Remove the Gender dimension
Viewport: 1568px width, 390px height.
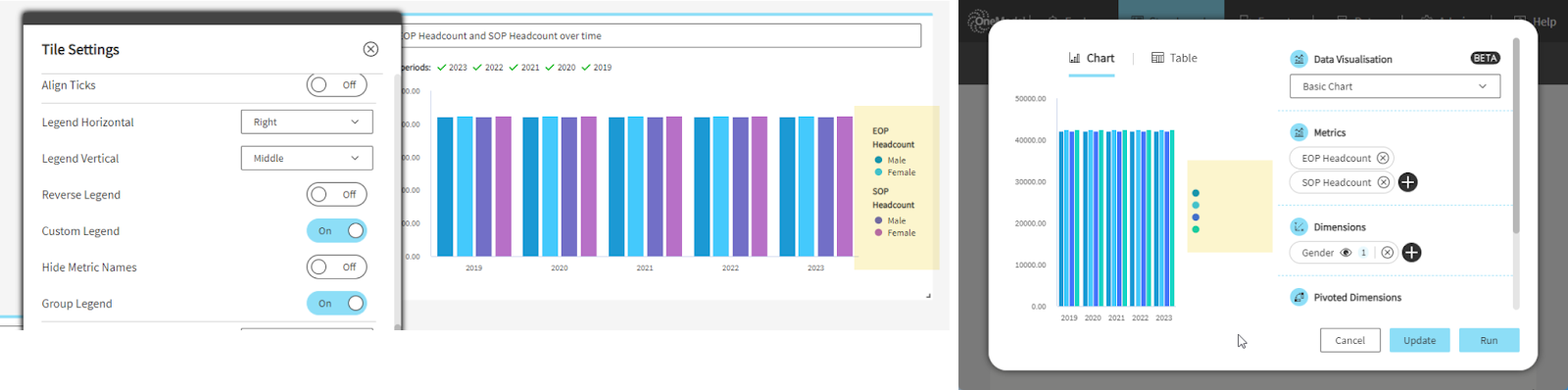[1388, 253]
